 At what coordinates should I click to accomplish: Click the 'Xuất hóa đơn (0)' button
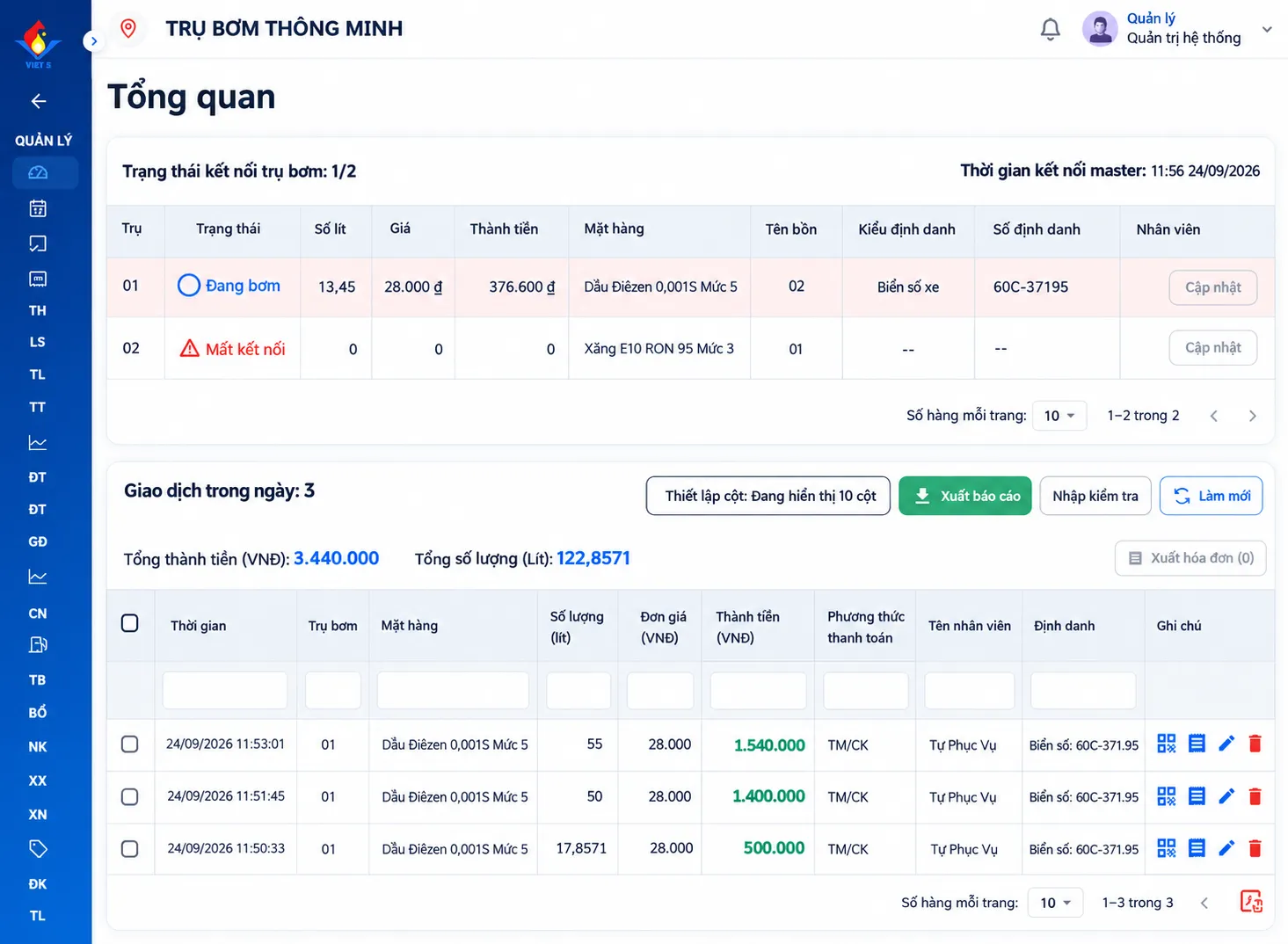coord(1190,558)
